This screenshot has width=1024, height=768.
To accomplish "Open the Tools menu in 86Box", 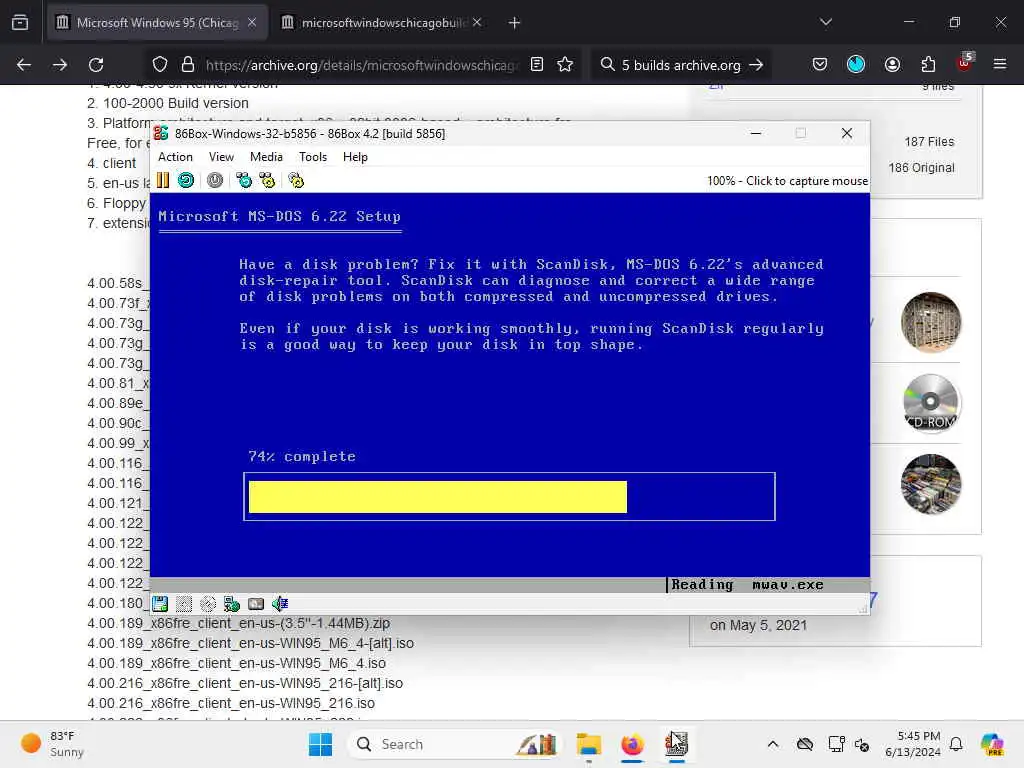I will 313,157.
